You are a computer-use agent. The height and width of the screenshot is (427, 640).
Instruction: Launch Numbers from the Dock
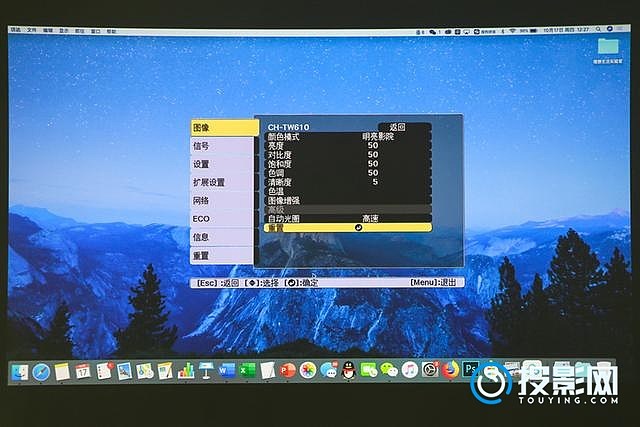pos(186,371)
